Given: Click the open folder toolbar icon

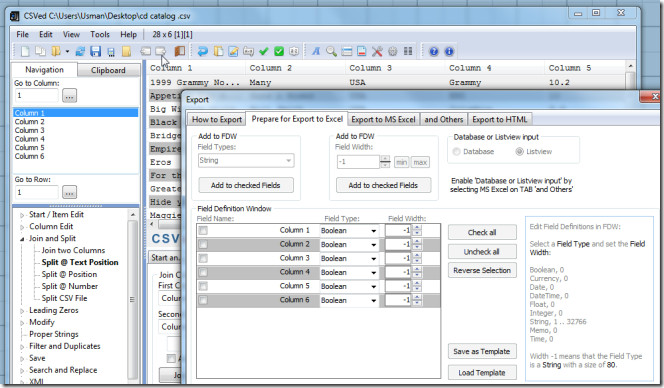Looking at the screenshot, I should pos(56,51).
